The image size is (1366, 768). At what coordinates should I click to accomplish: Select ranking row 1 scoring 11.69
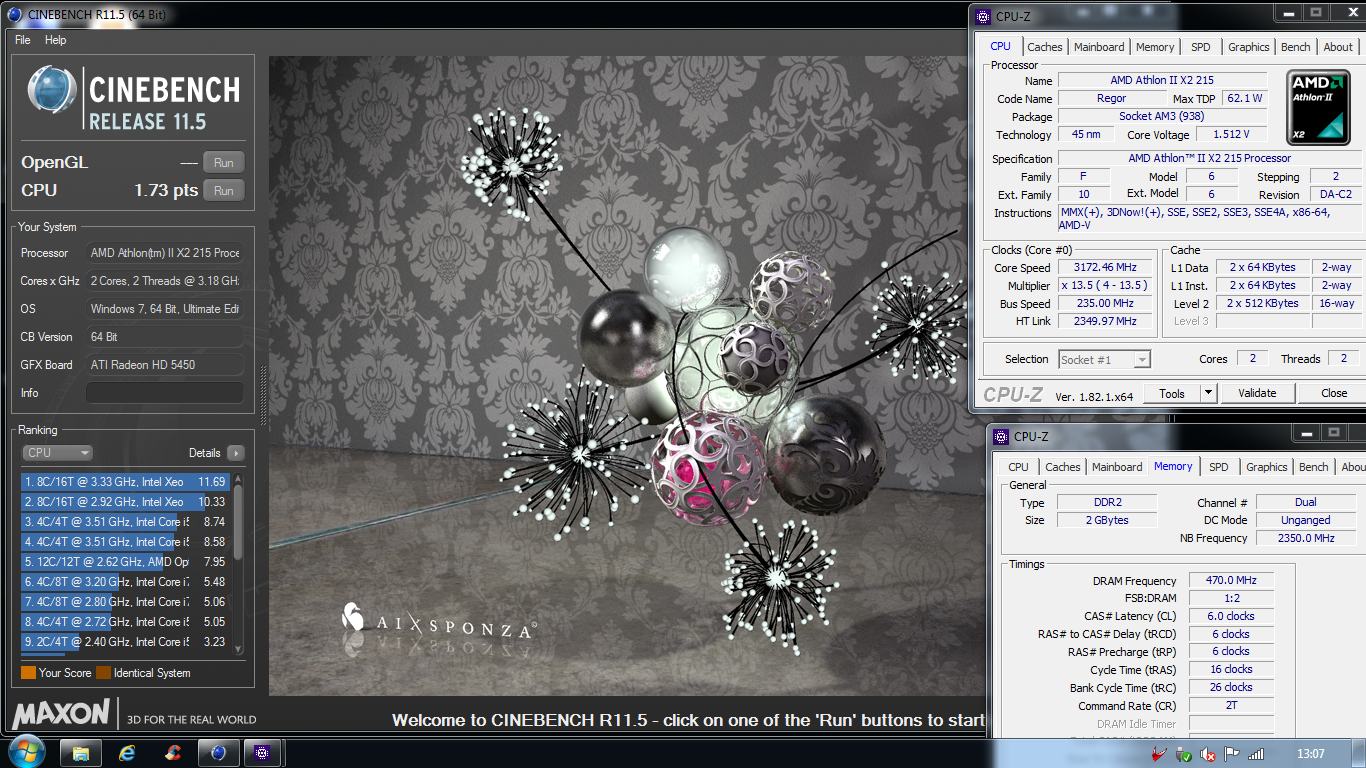pyautogui.click(x=126, y=482)
